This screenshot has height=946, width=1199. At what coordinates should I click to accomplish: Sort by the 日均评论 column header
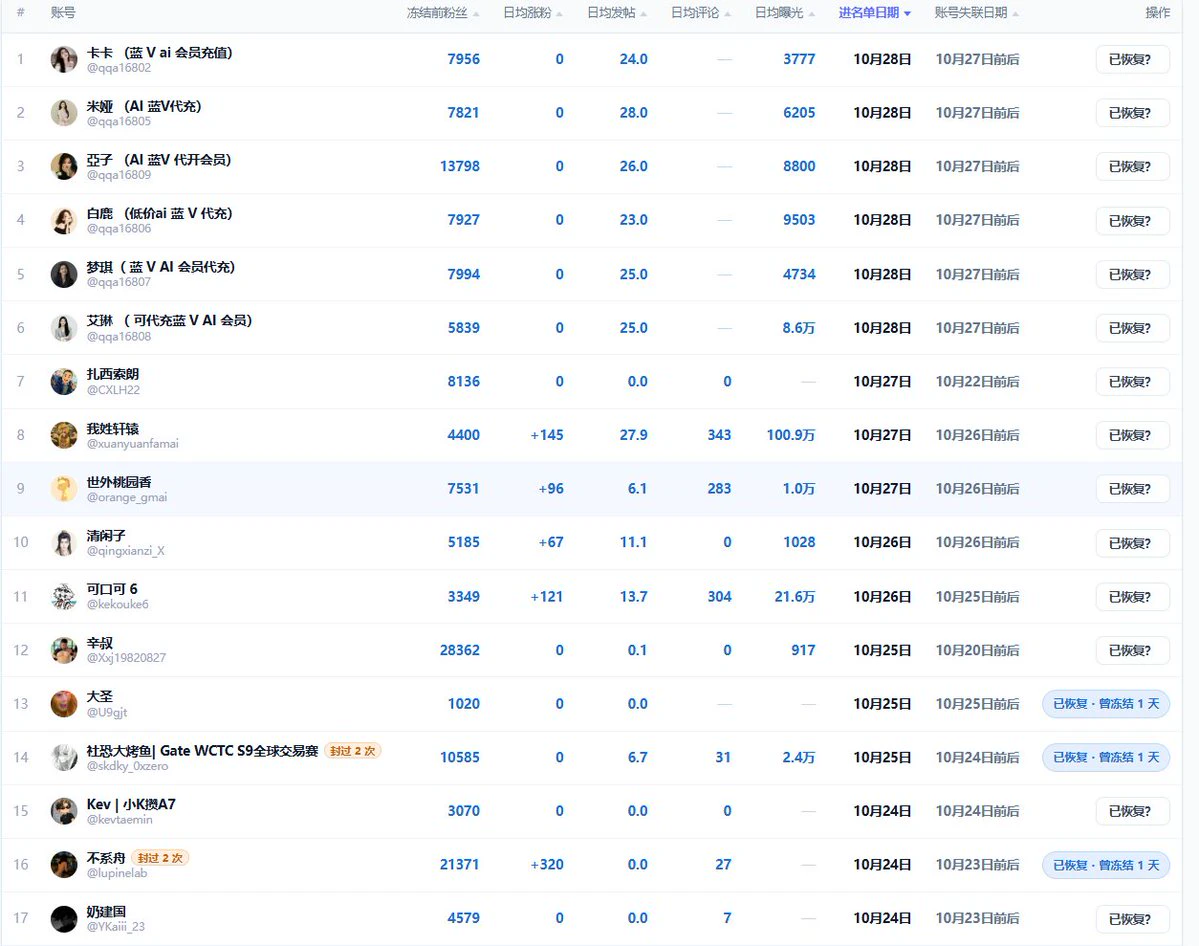[x=700, y=13]
